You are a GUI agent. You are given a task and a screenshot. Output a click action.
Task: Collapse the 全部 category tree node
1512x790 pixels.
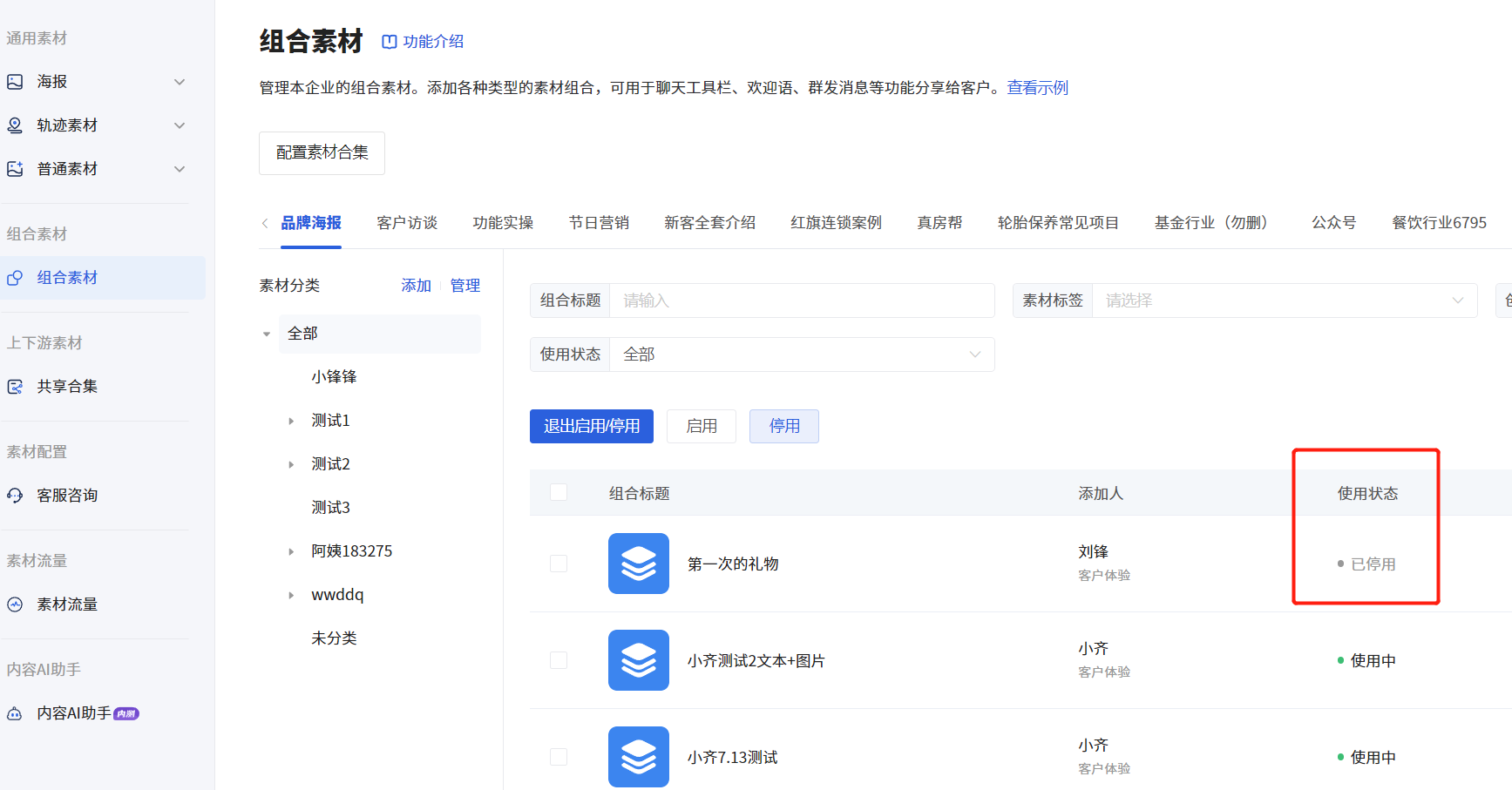pos(267,334)
